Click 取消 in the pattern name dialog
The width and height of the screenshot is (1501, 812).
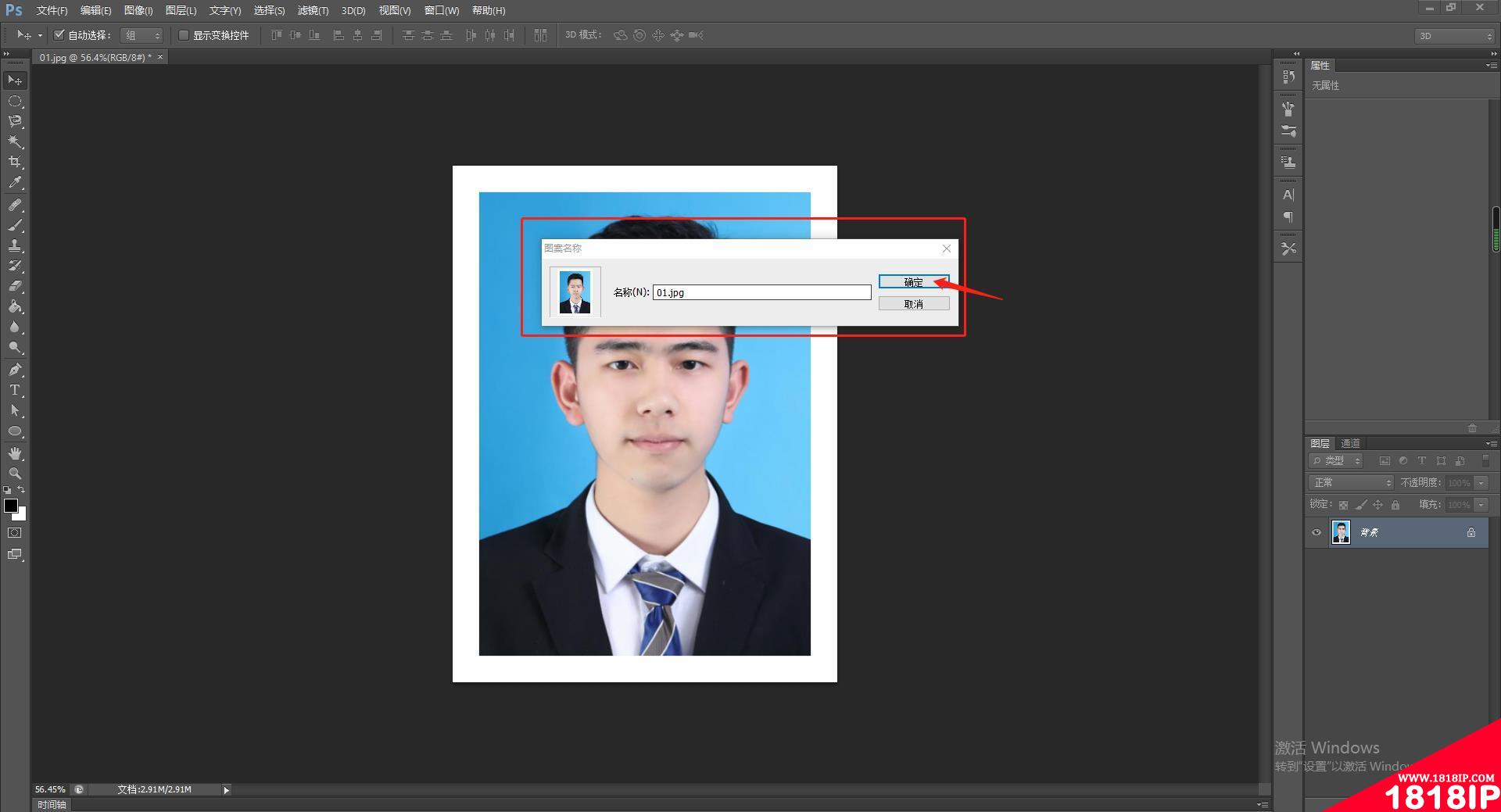(x=914, y=304)
